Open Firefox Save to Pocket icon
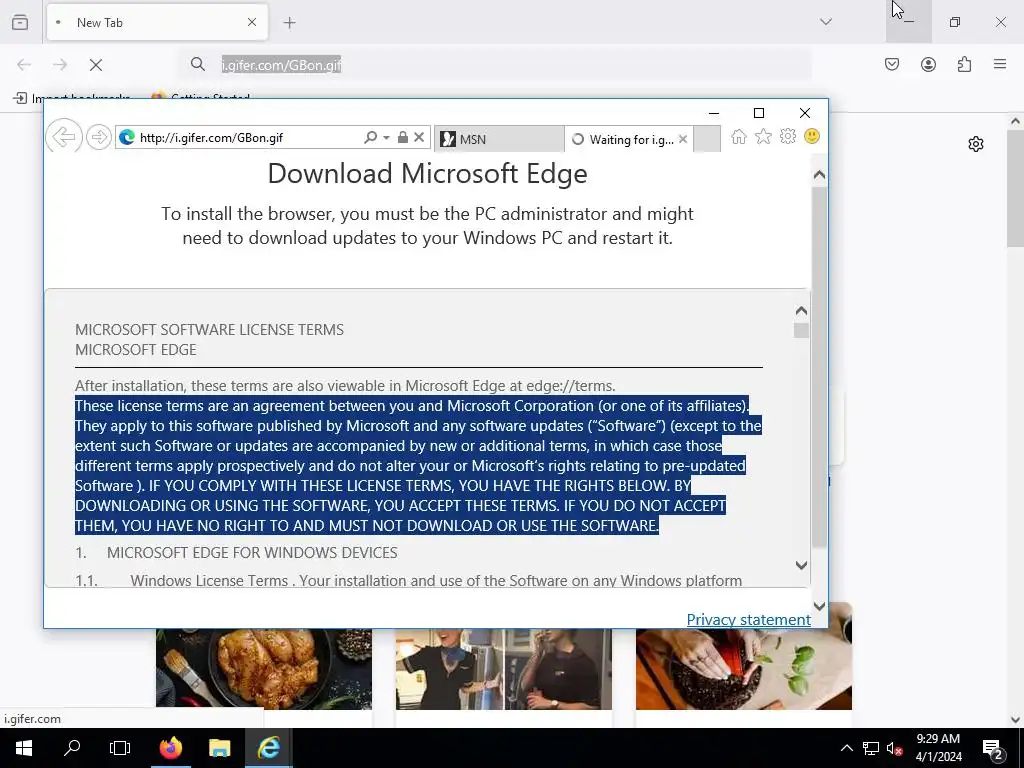The image size is (1024, 768). (892, 64)
